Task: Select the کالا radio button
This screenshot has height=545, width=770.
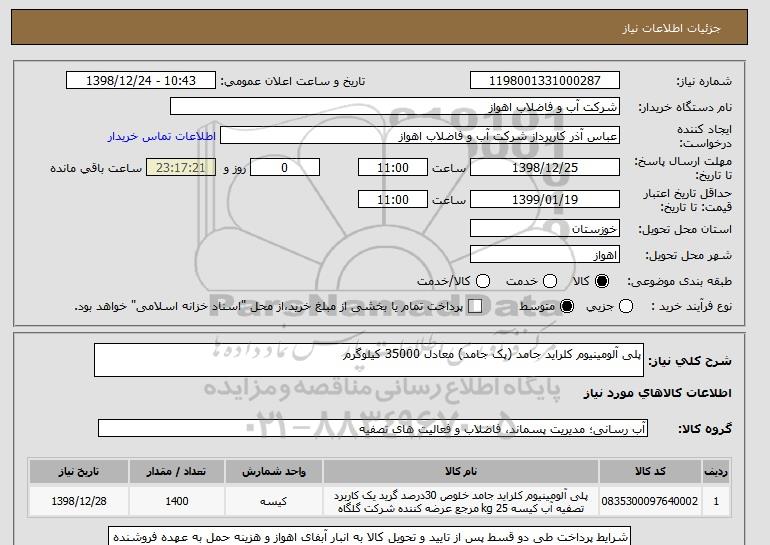Action: click(602, 281)
